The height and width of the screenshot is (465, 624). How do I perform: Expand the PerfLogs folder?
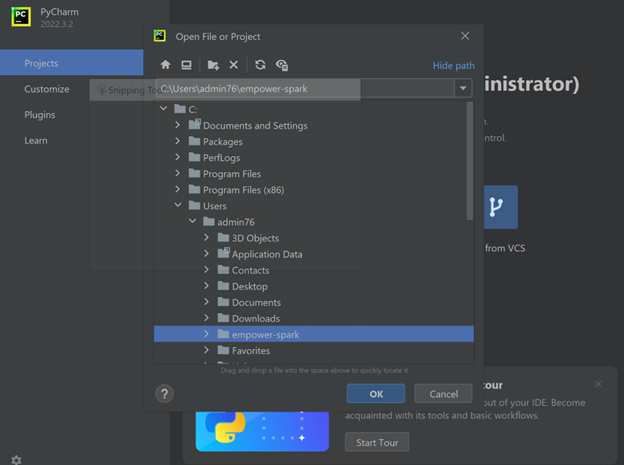tap(177, 157)
